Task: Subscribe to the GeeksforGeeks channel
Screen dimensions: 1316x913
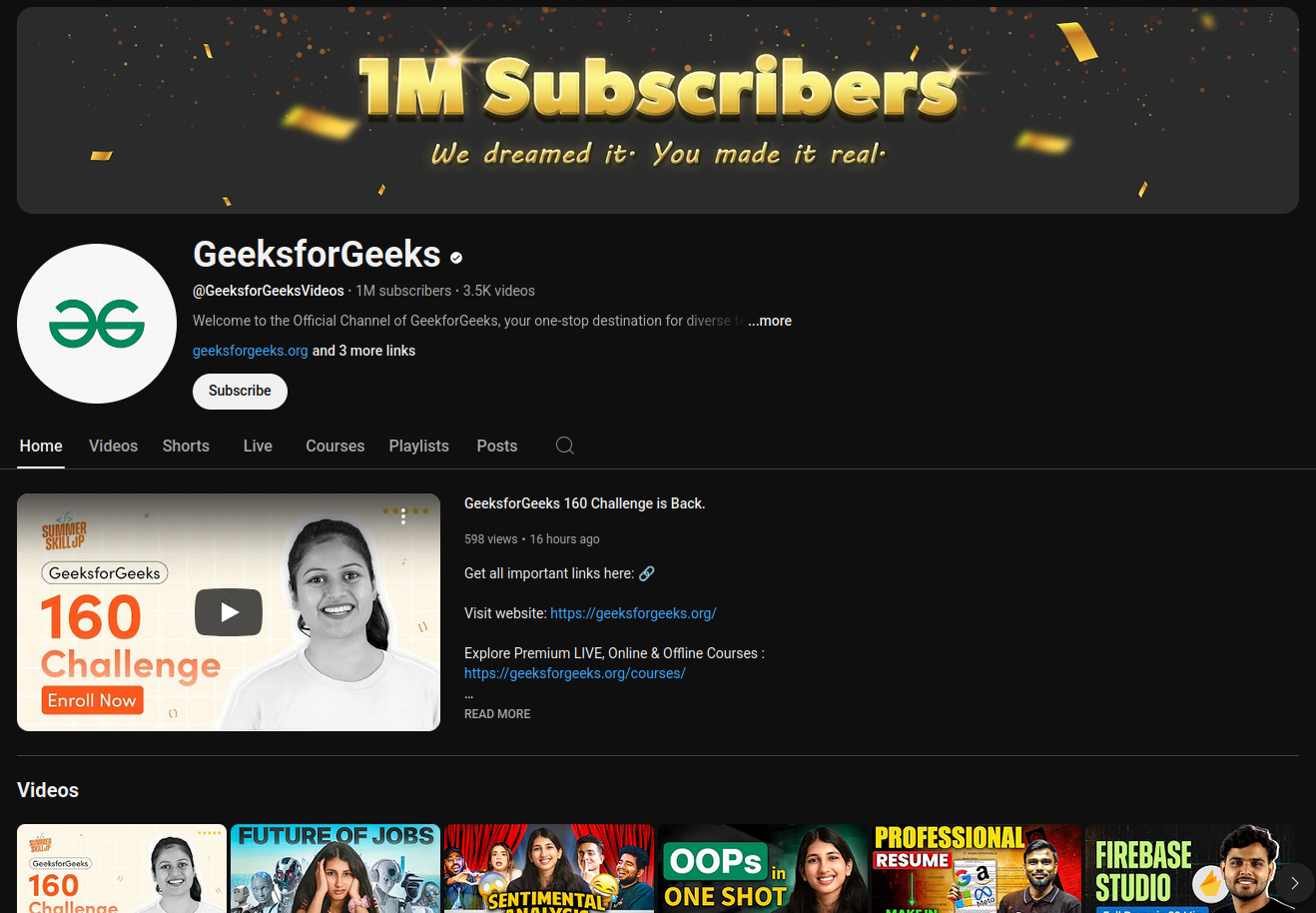Action: point(240,391)
